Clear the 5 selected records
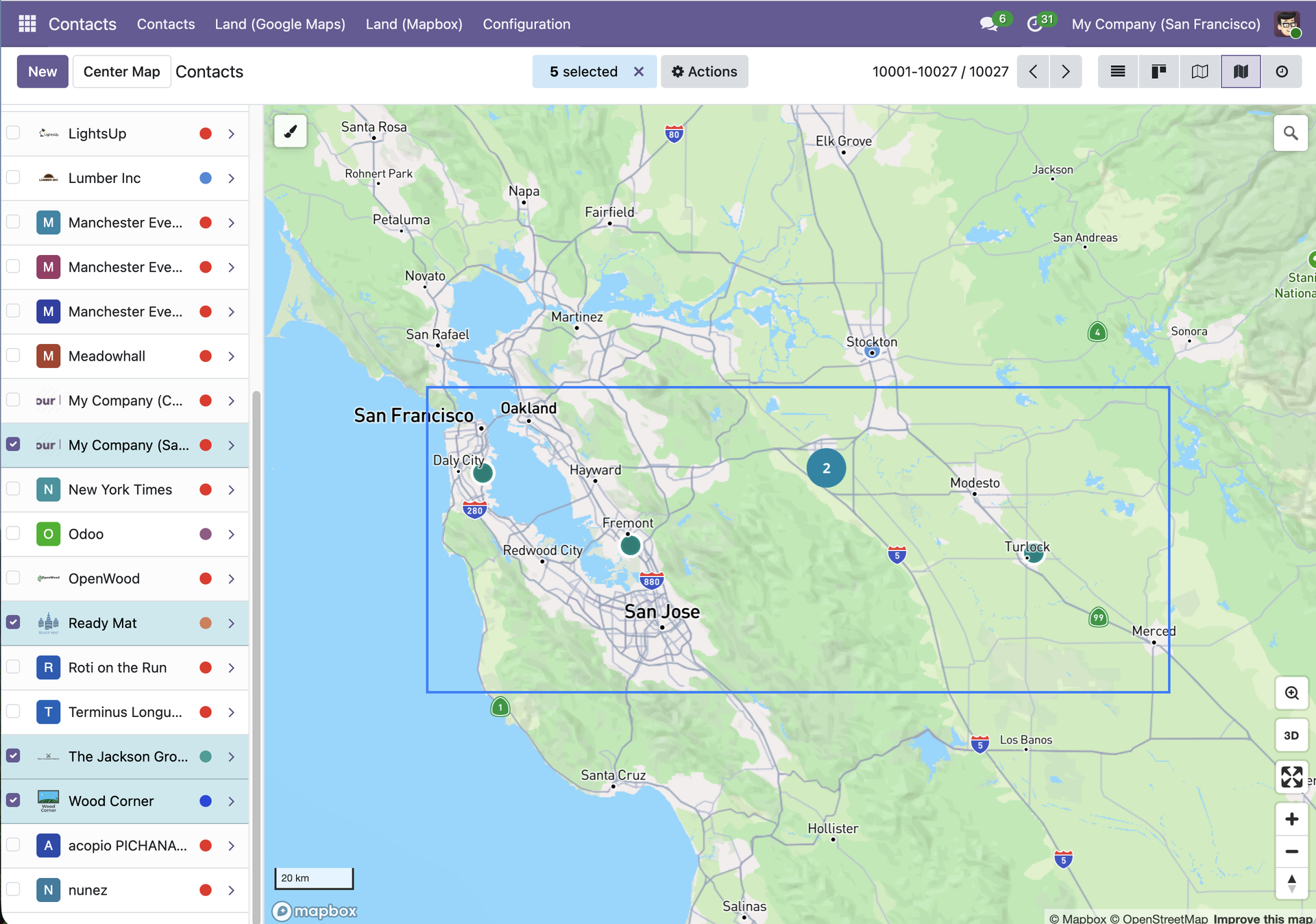Viewport: 1316px width, 924px height. click(x=639, y=71)
